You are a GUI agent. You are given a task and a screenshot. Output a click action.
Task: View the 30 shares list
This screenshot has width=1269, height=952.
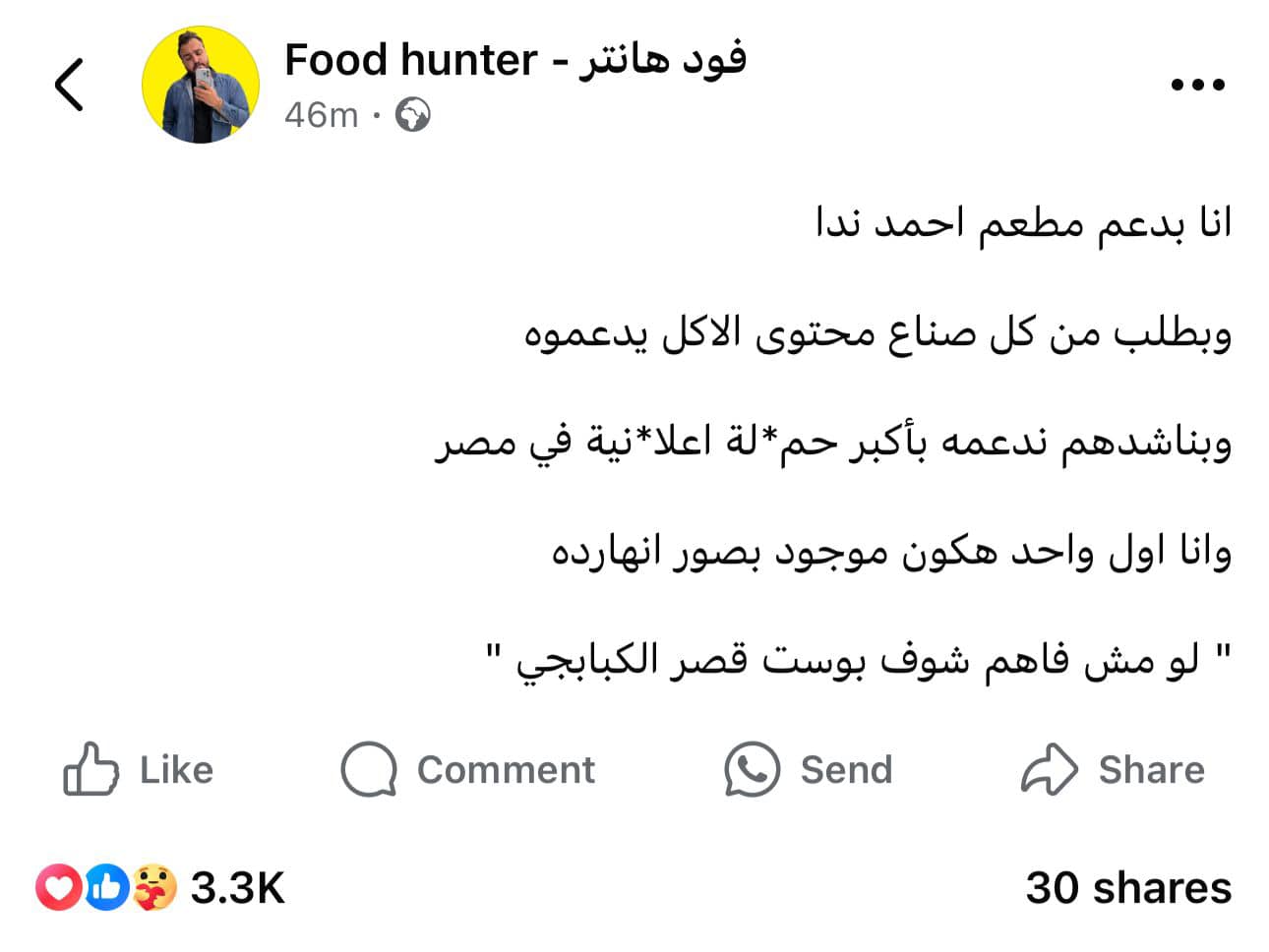coord(1128,888)
